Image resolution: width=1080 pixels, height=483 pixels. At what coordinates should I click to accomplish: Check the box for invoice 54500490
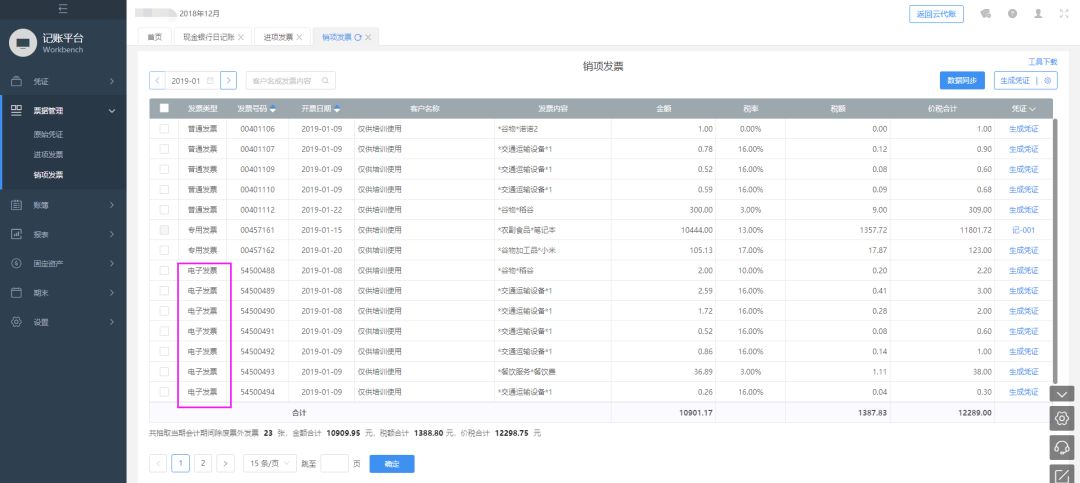click(164, 311)
